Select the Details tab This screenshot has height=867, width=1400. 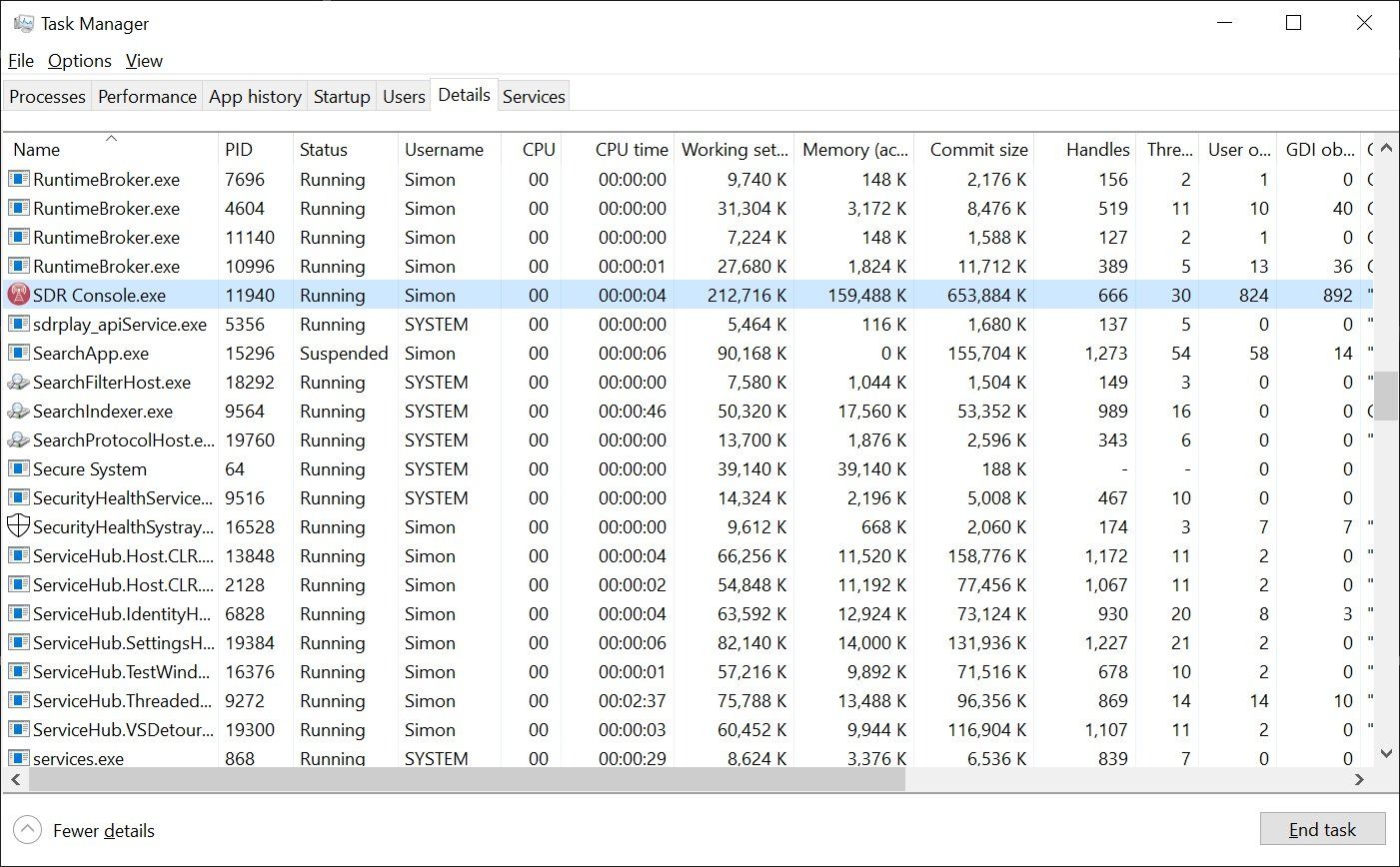464,95
